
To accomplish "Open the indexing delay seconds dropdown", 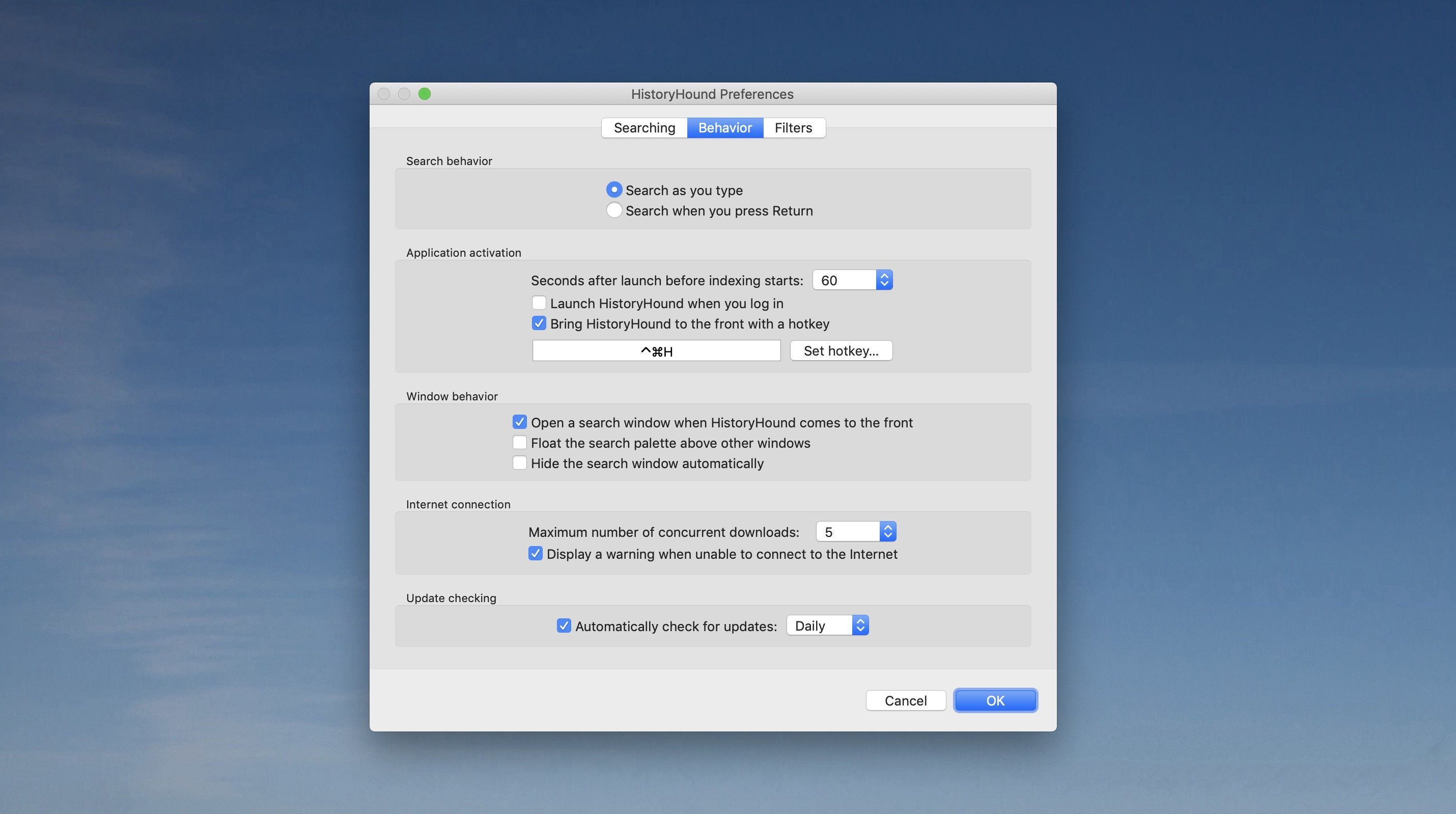I will click(852, 280).
